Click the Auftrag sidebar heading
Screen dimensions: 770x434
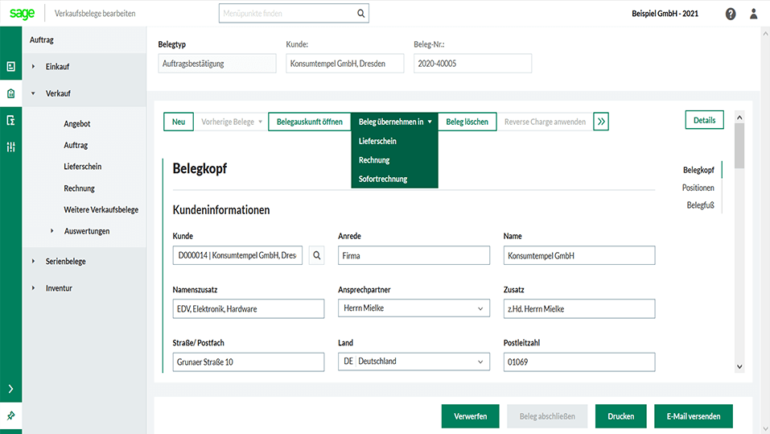click(x=42, y=40)
